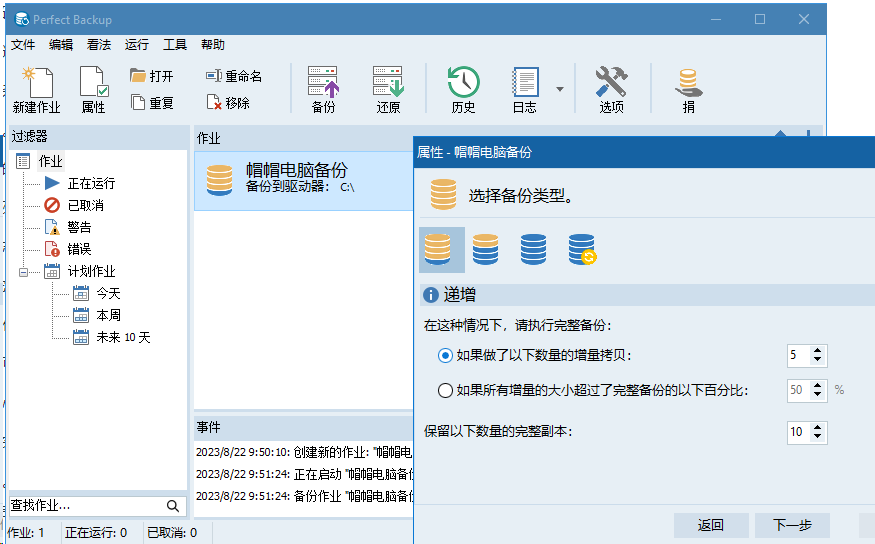This screenshot has height=544, width=875.
Task: Click the 查找作业 search field
Action: [85, 506]
